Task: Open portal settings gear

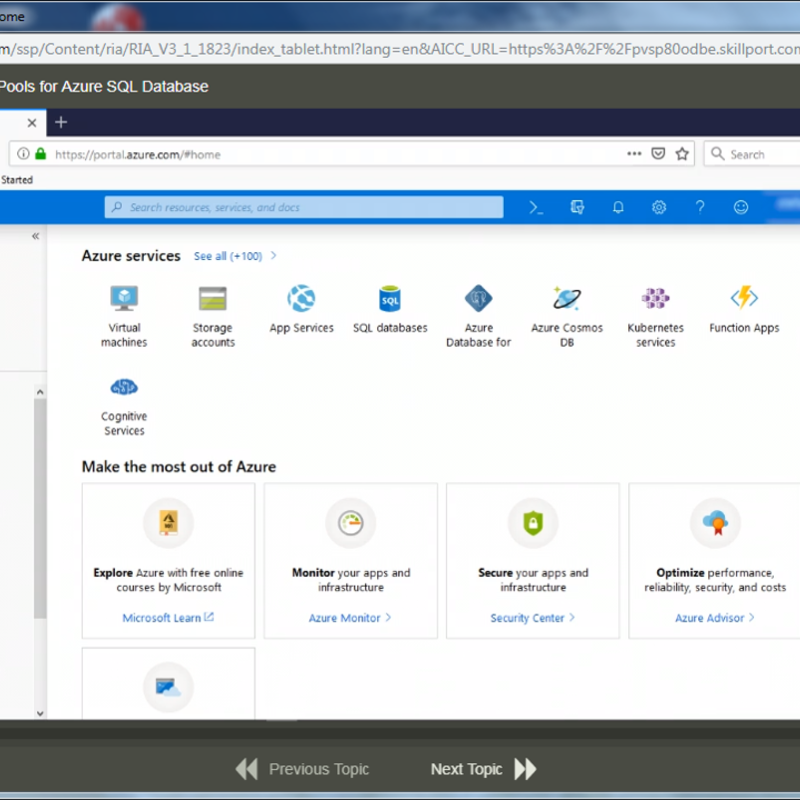Action: [659, 207]
